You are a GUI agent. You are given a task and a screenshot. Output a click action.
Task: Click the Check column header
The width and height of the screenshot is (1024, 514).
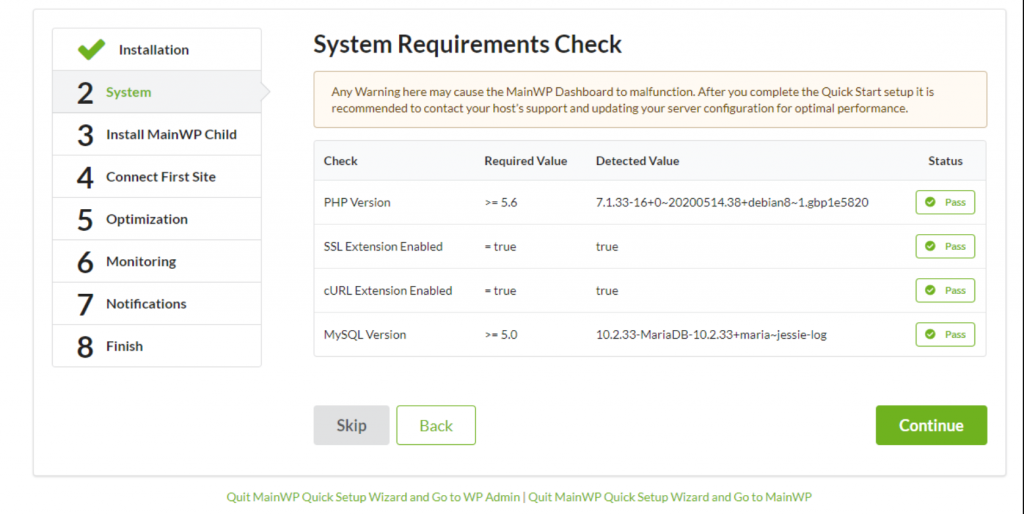(x=341, y=161)
